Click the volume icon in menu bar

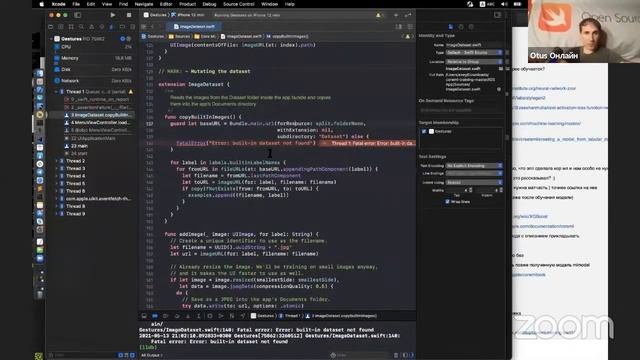[x=504, y=4]
